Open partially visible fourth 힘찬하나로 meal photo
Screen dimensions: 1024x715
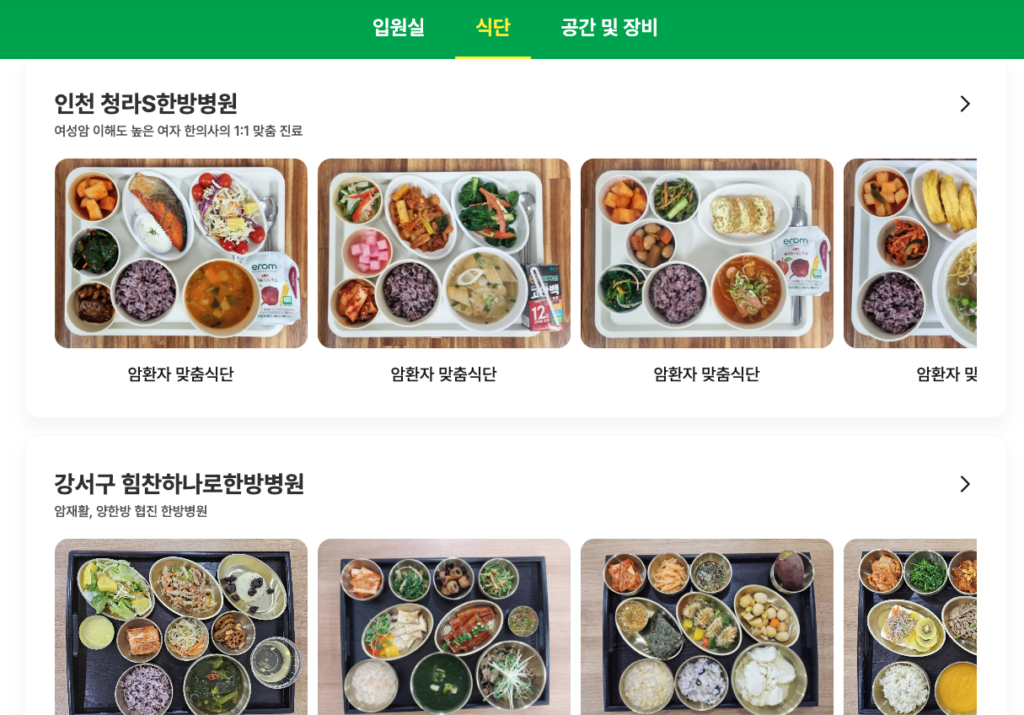(x=910, y=627)
